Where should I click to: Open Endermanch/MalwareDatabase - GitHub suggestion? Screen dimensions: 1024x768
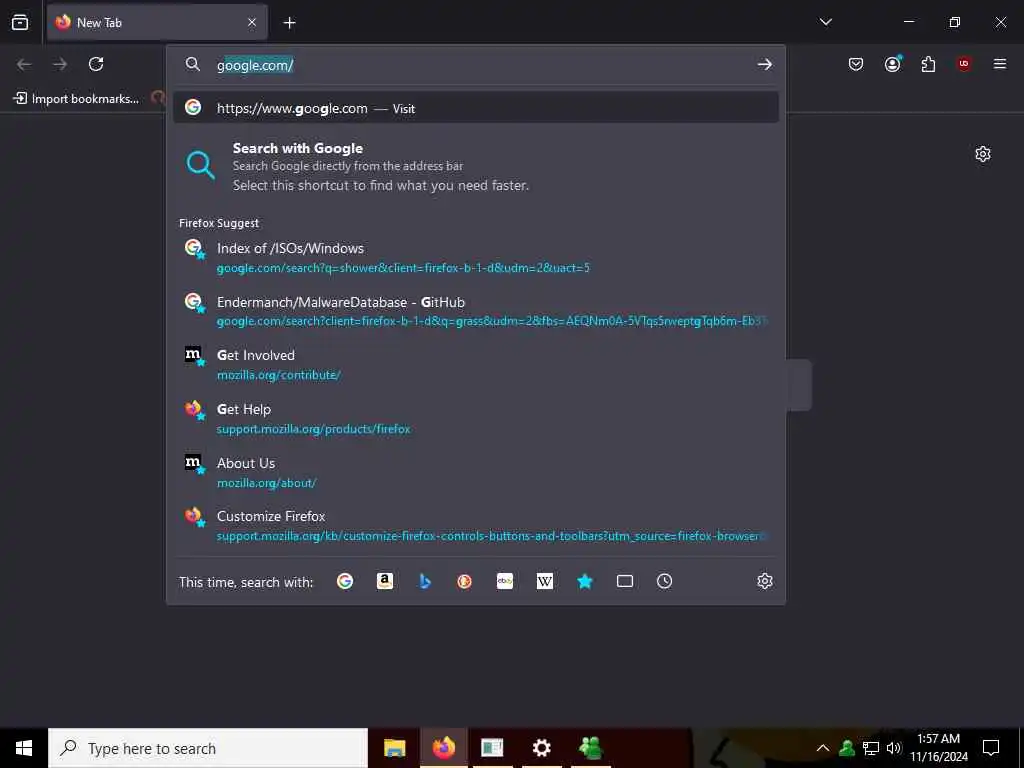point(476,311)
